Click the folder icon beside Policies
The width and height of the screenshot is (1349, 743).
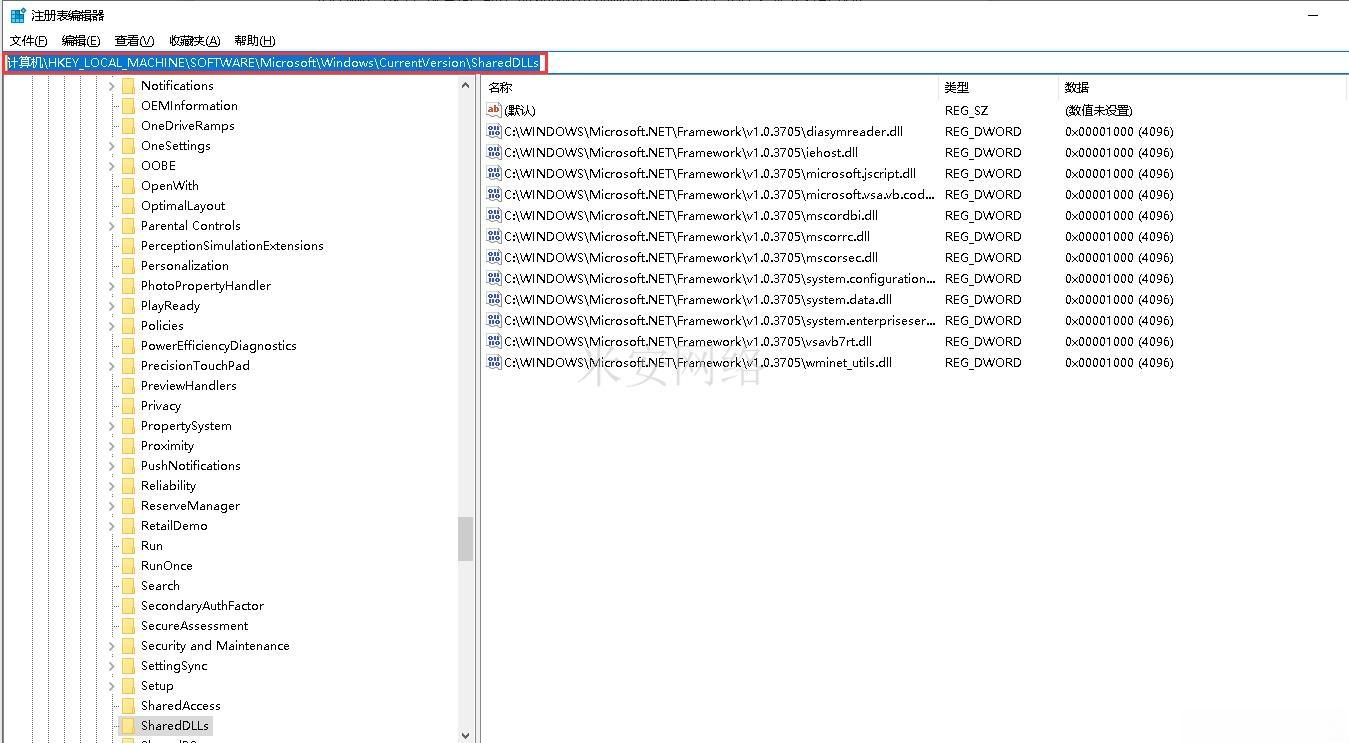pos(128,326)
